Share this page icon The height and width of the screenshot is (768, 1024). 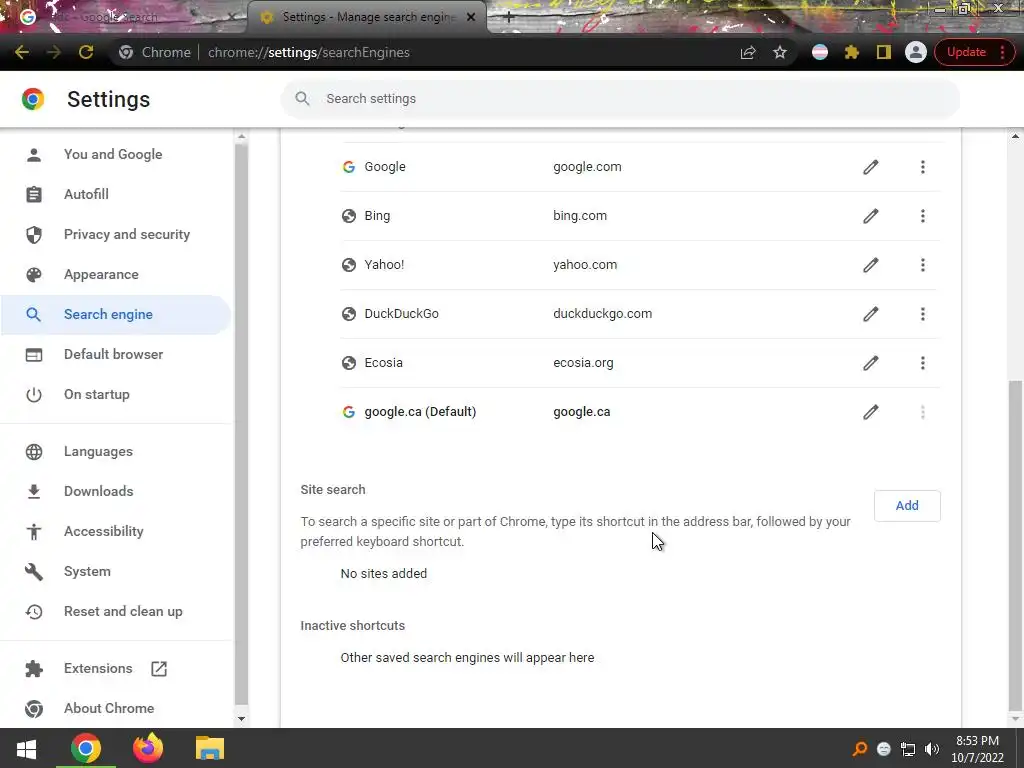748,52
